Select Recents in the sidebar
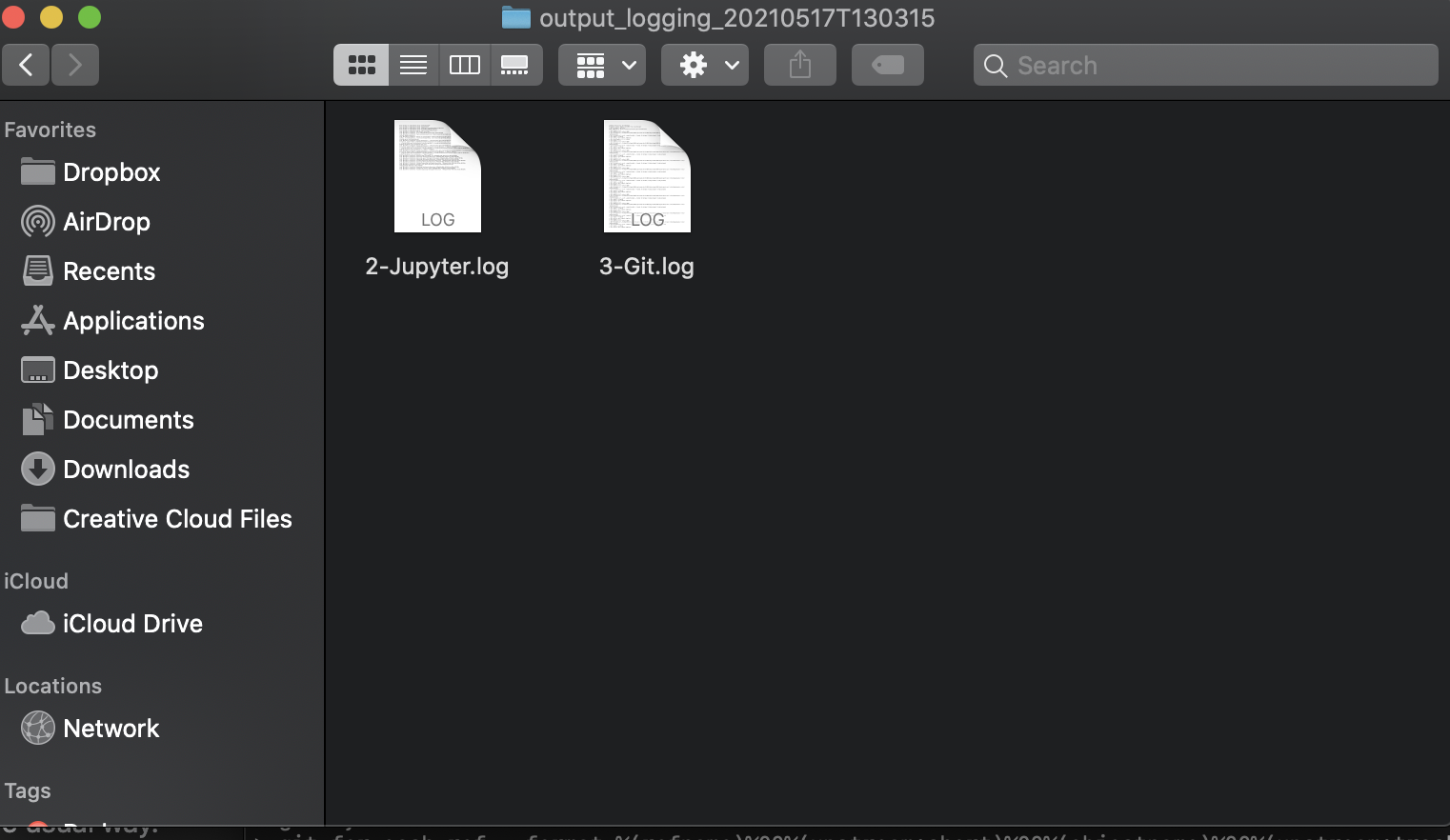Viewport: 1450px width, 840px height. coord(109,270)
